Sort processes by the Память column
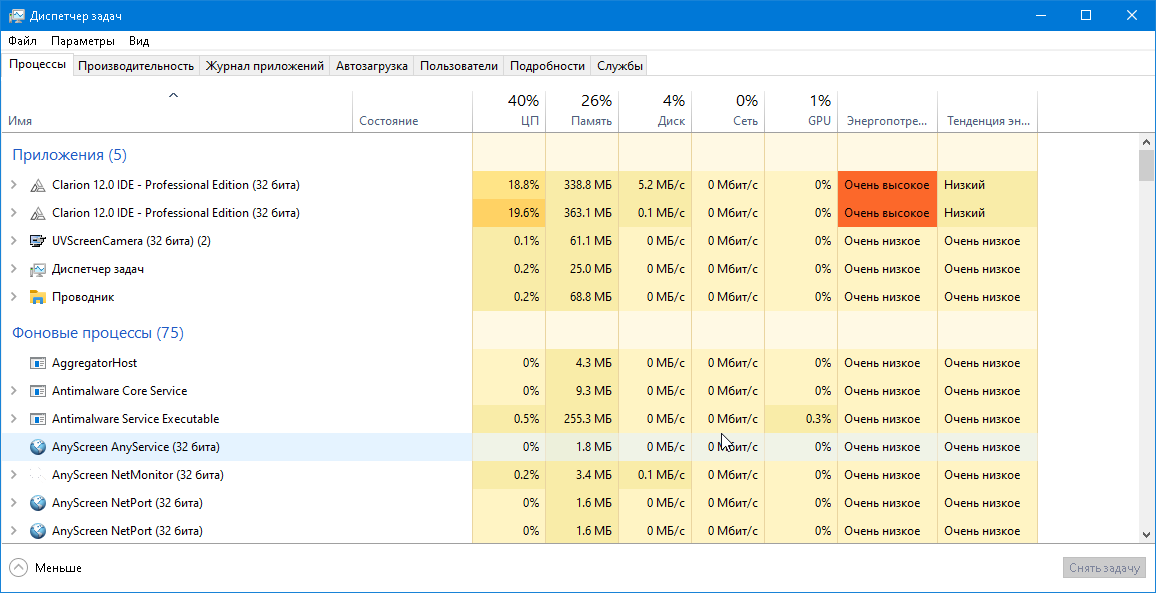Screen dimensions: 1156x593 (582, 110)
